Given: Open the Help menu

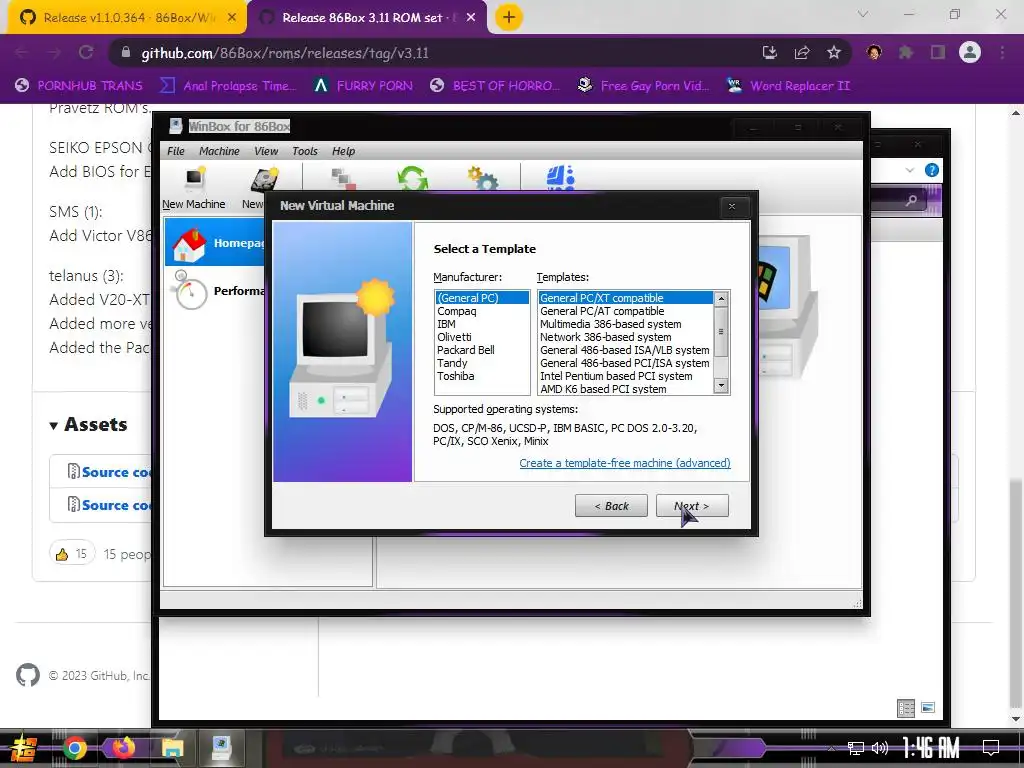Looking at the screenshot, I should pyautogui.click(x=344, y=151).
